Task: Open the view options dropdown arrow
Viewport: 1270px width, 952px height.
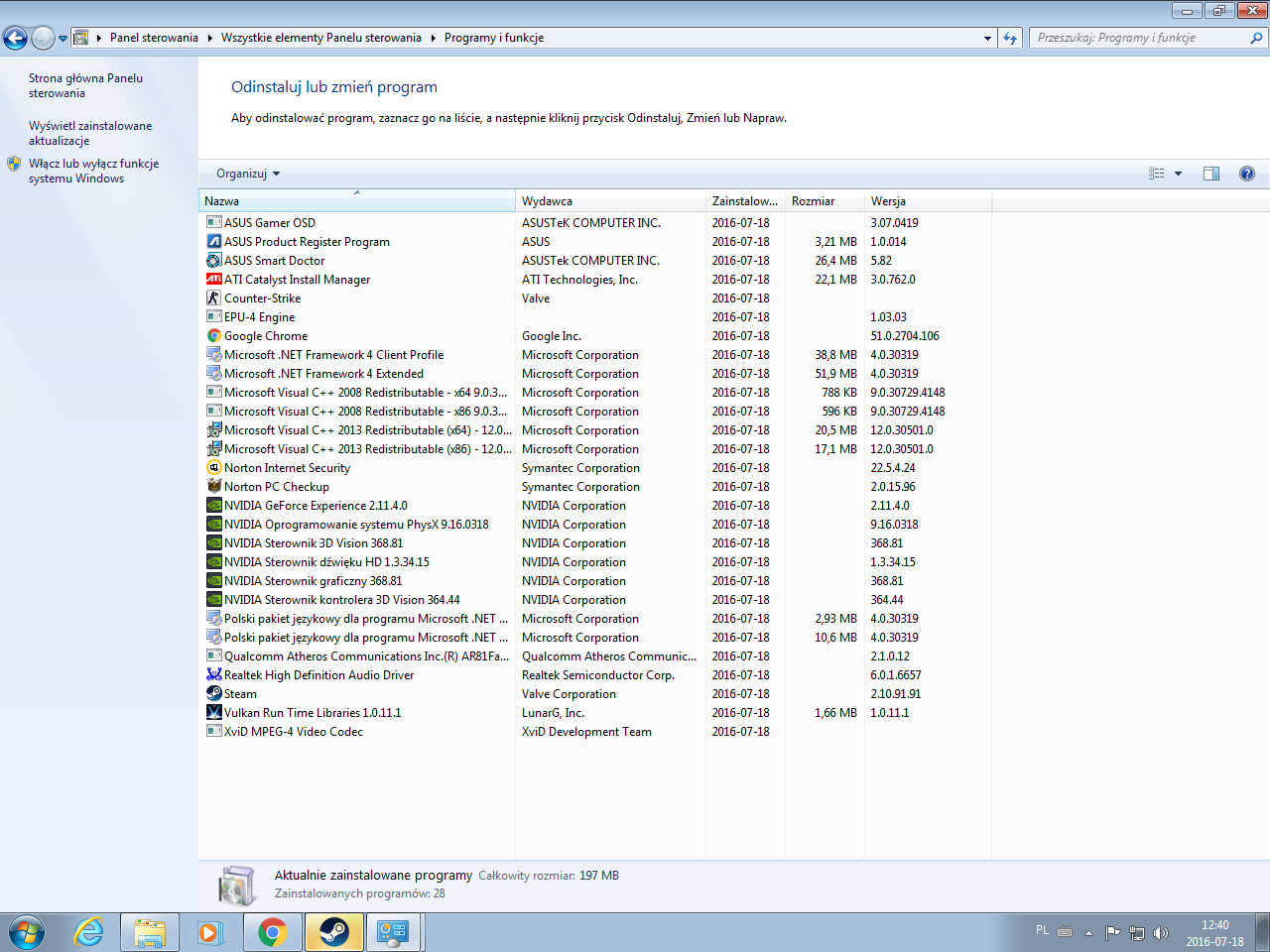Action: pyautogui.click(x=1179, y=174)
